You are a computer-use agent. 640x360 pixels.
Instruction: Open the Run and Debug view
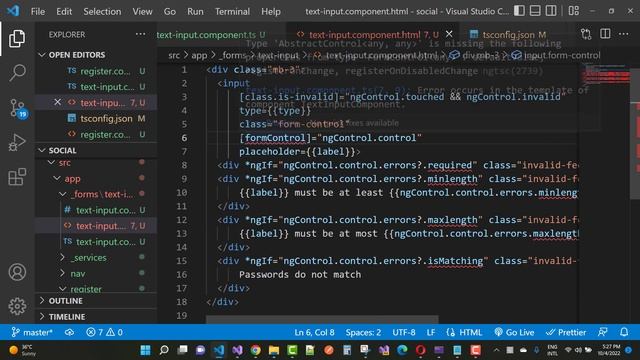(17, 142)
